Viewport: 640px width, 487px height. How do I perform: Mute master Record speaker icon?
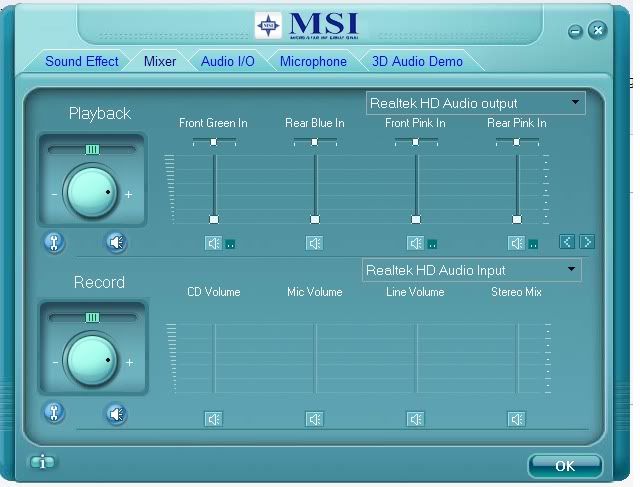[x=116, y=414]
